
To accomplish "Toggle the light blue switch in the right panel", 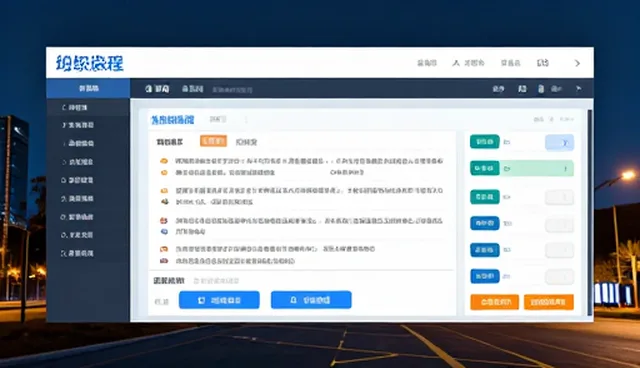I will [559, 143].
